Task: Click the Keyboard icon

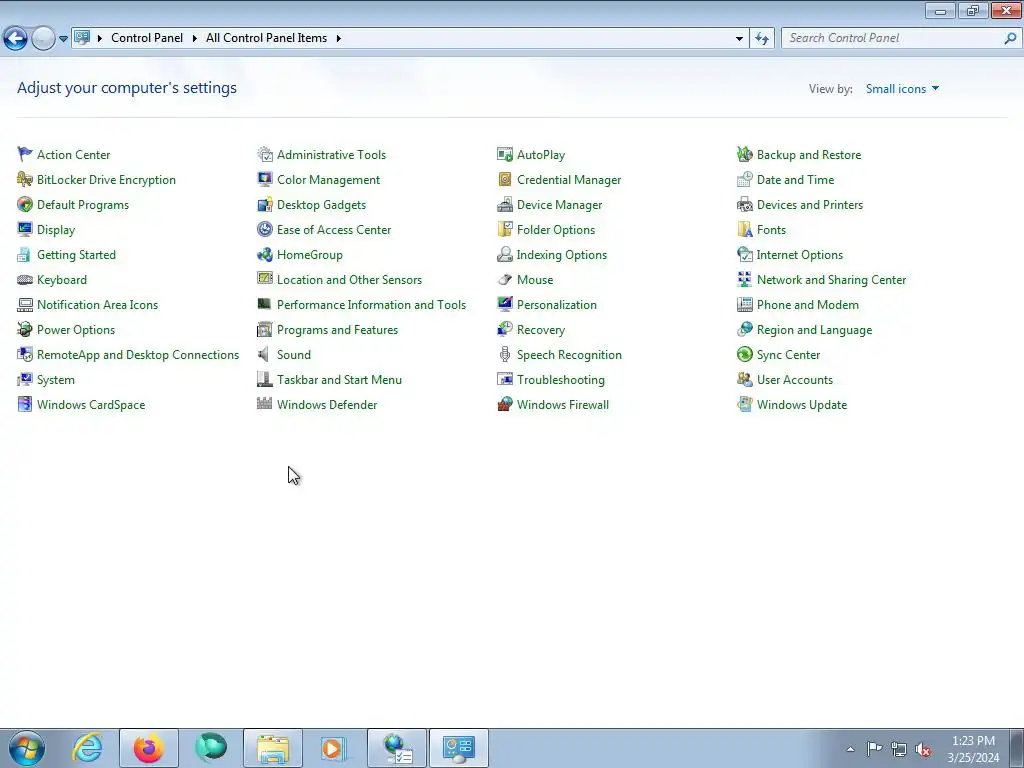Action: tap(25, 280)
